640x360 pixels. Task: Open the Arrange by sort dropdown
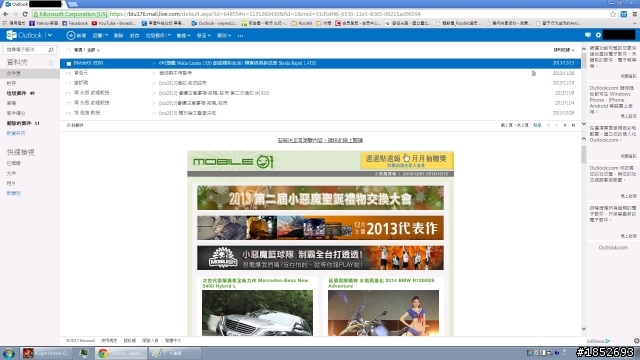tap(564, 50)
